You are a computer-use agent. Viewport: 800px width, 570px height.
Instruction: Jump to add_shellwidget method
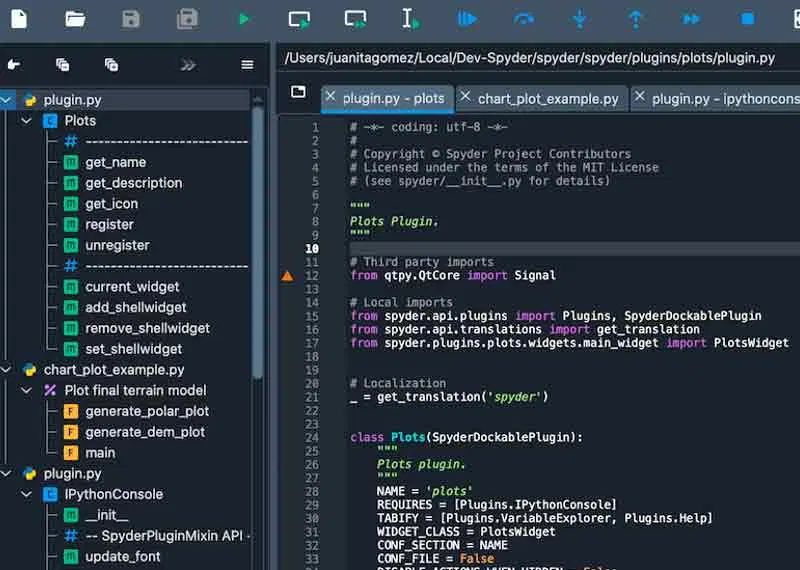(136, 308)
